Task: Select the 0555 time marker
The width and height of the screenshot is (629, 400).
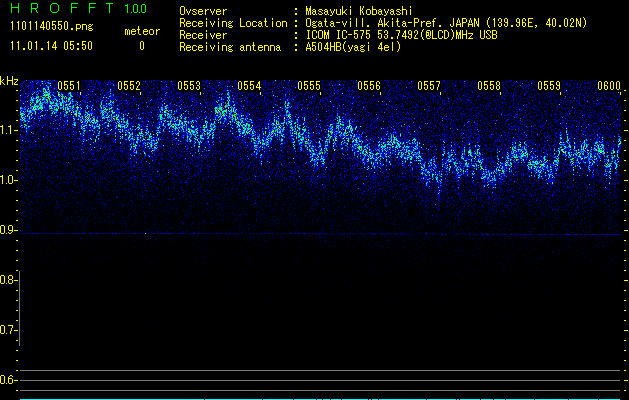Action: (x=309, y=86)
